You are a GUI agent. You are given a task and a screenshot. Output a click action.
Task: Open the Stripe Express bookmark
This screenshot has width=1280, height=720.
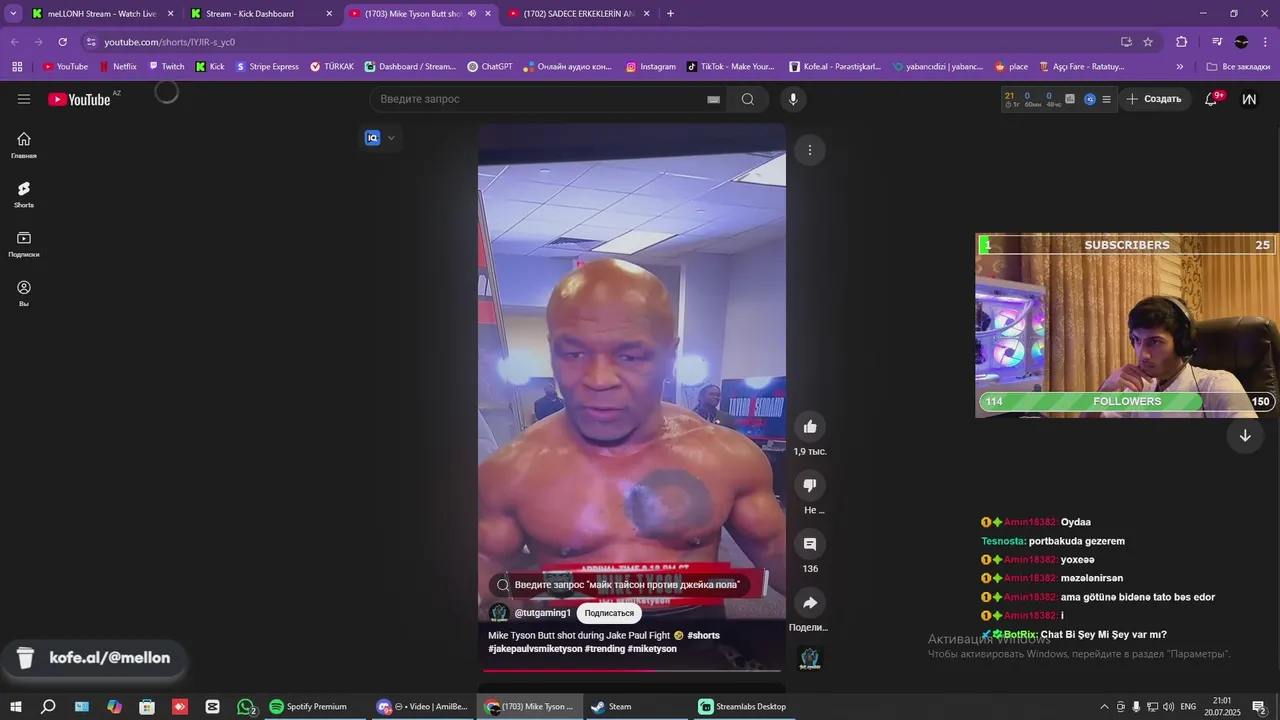(x=267, y=67)
